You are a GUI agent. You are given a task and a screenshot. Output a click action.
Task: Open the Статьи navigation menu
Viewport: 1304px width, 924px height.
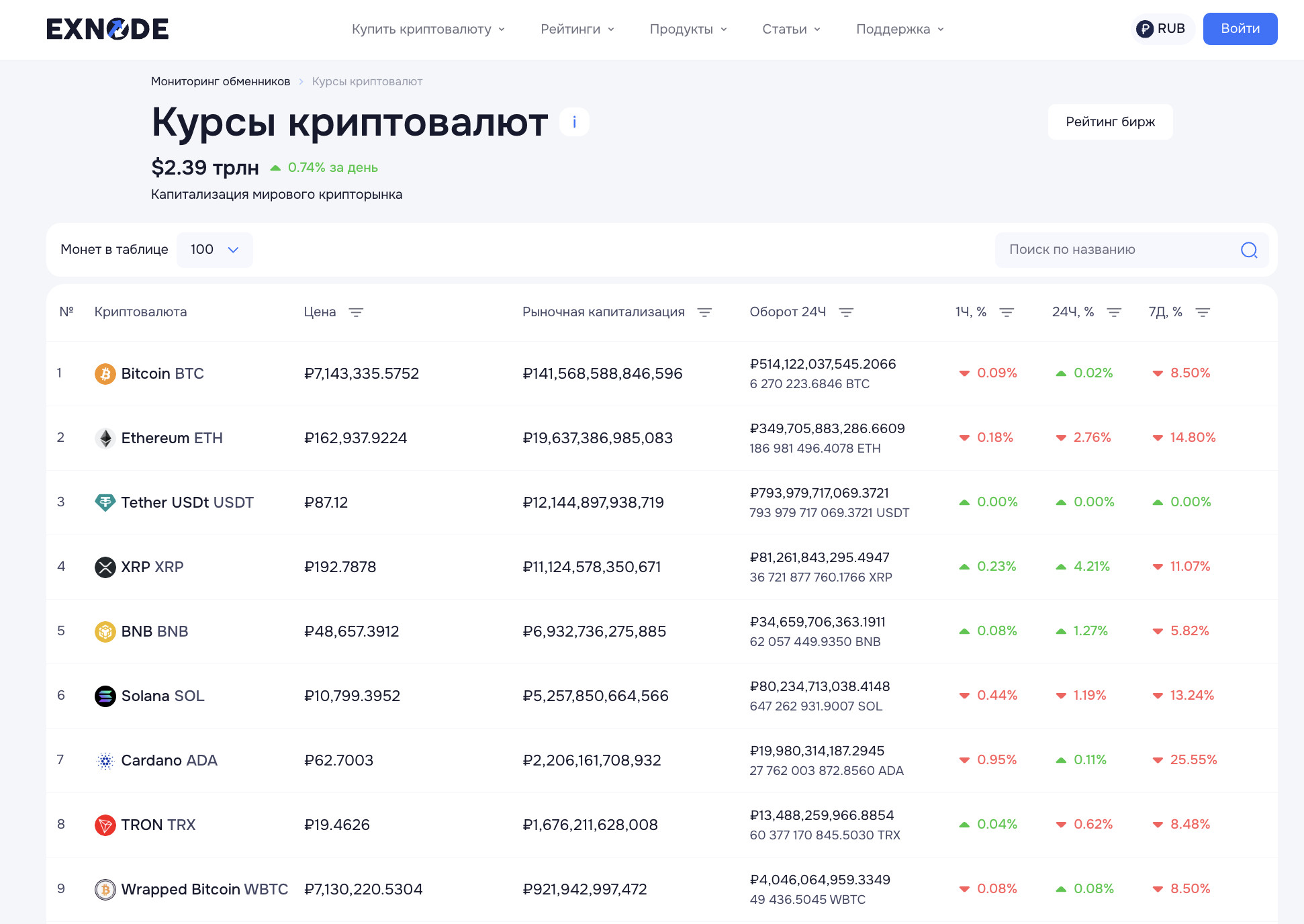click(790, 29)
